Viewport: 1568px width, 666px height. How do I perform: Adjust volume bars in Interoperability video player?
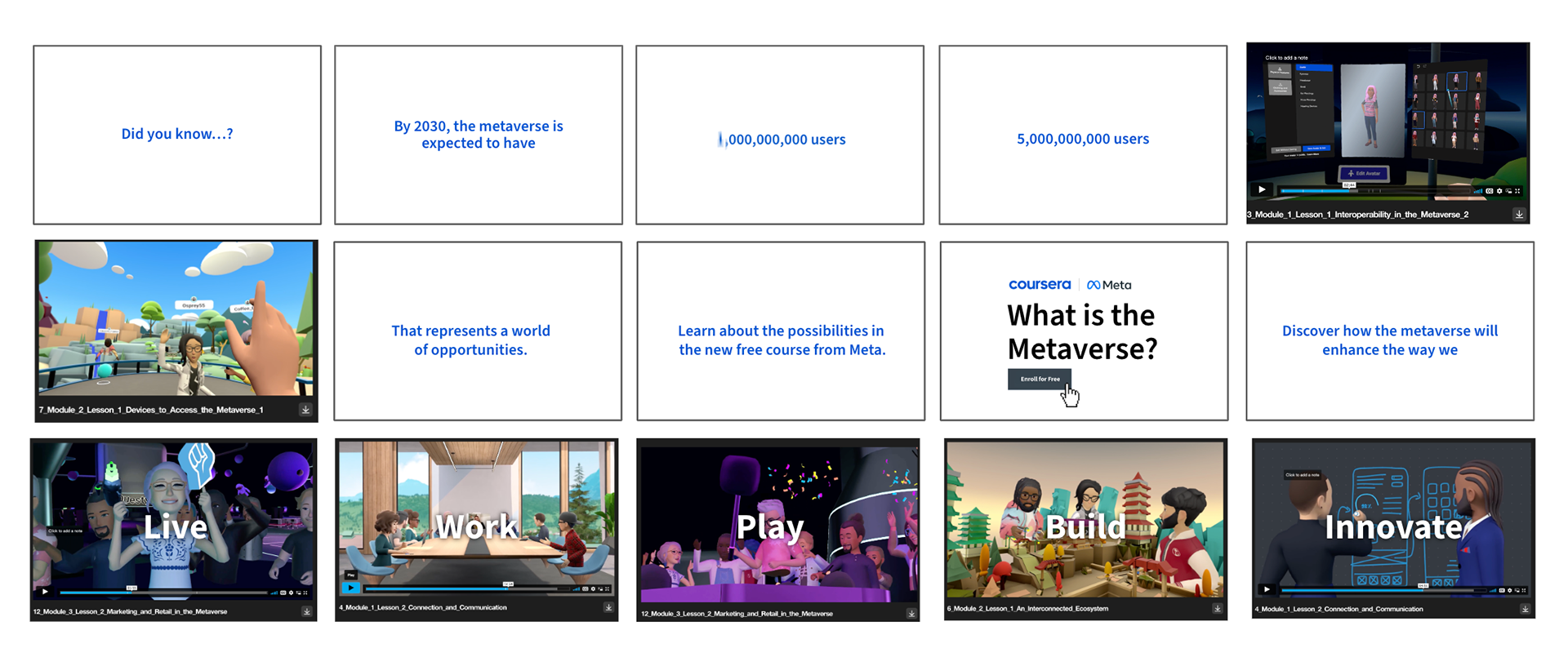click(1478, 191)
